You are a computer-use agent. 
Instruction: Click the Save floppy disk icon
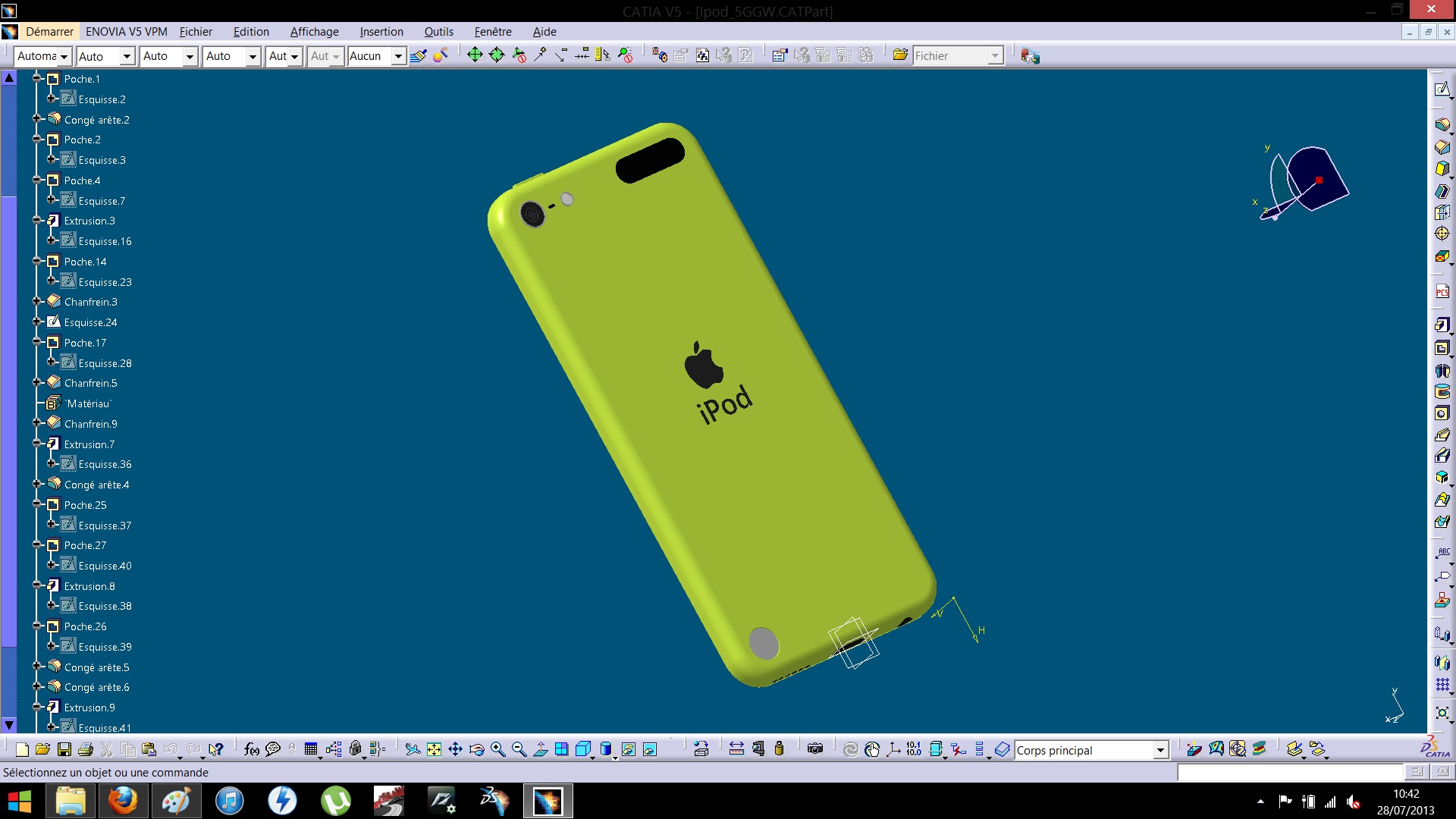[64, 750]
